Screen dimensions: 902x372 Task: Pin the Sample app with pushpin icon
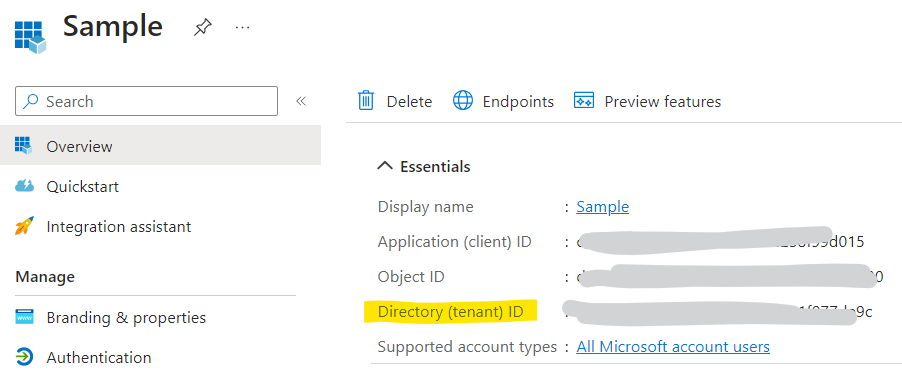tap(202, 27)
